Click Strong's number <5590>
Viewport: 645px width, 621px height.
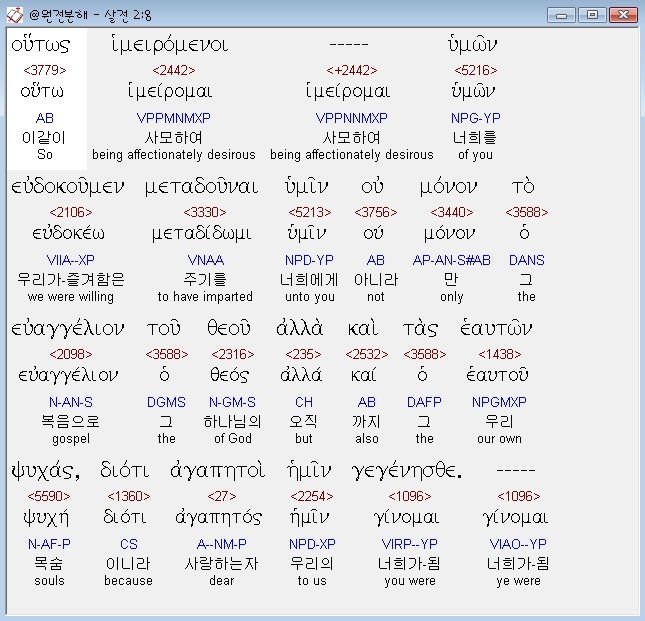pyautogui.click(x=49, y=496)
